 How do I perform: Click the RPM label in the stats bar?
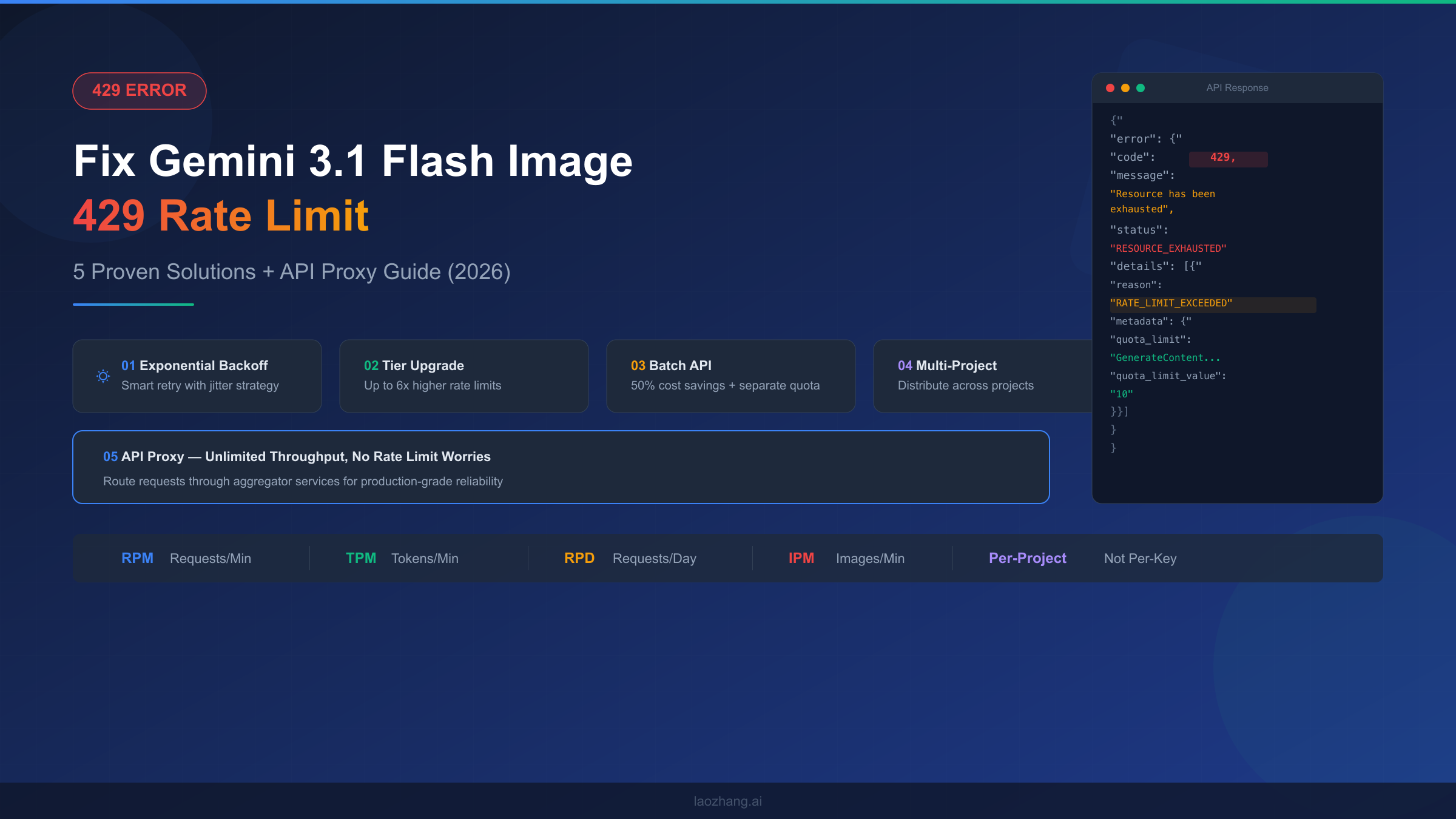(137, 558)
